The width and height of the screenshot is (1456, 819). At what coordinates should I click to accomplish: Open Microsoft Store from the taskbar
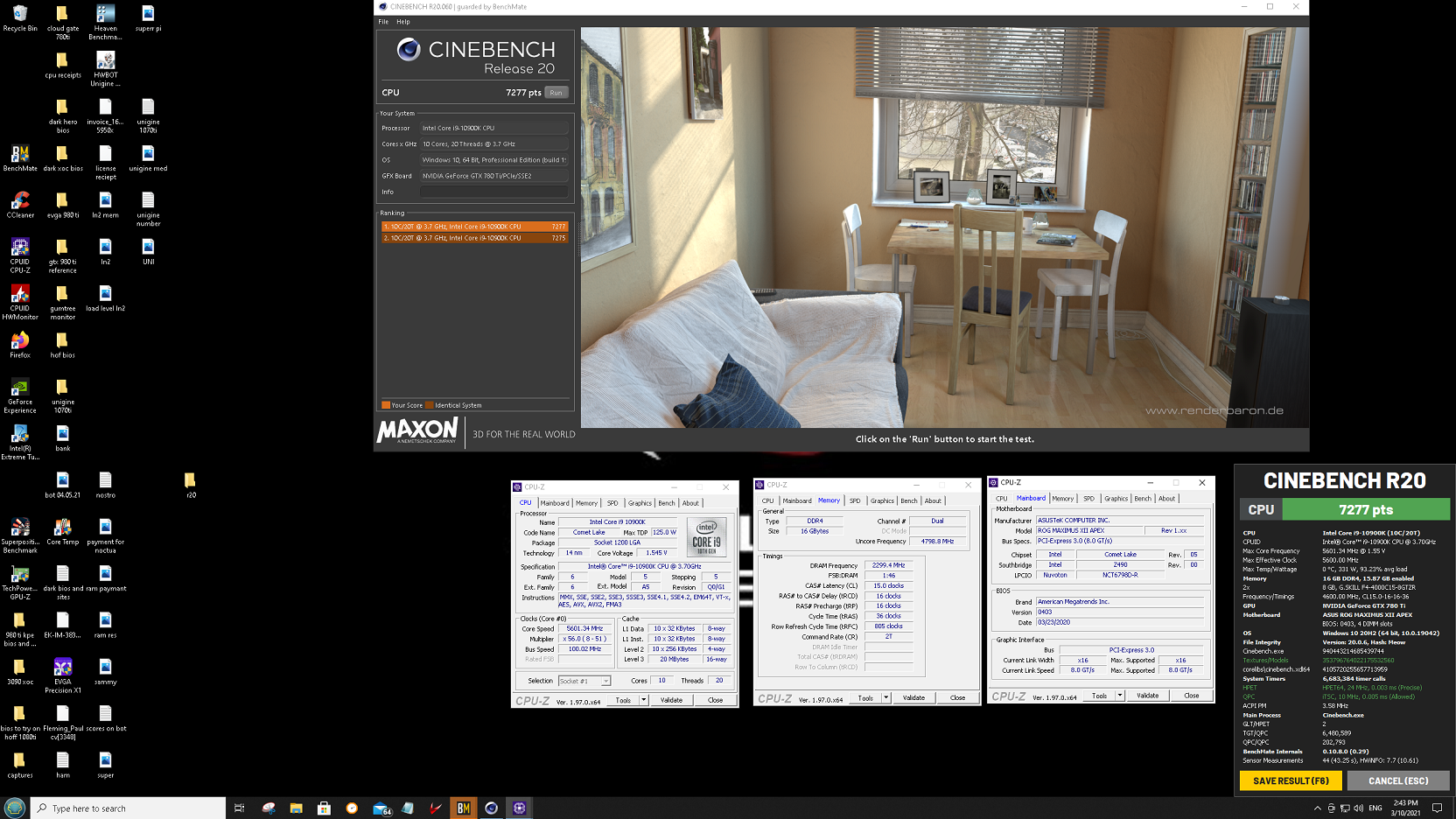pyautogui.click(x=324, y=808)
